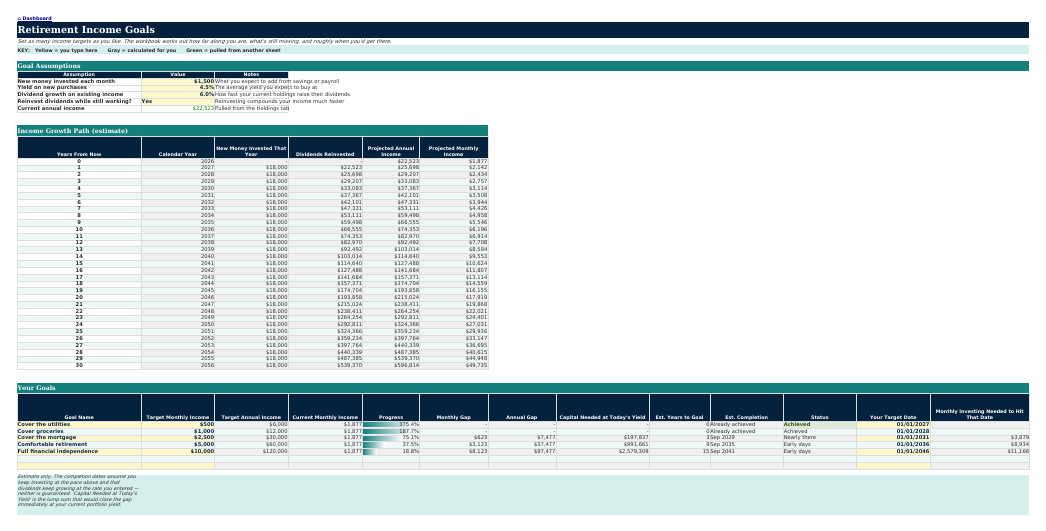Edit target date 01/01/2046

[x=893, y=452]
